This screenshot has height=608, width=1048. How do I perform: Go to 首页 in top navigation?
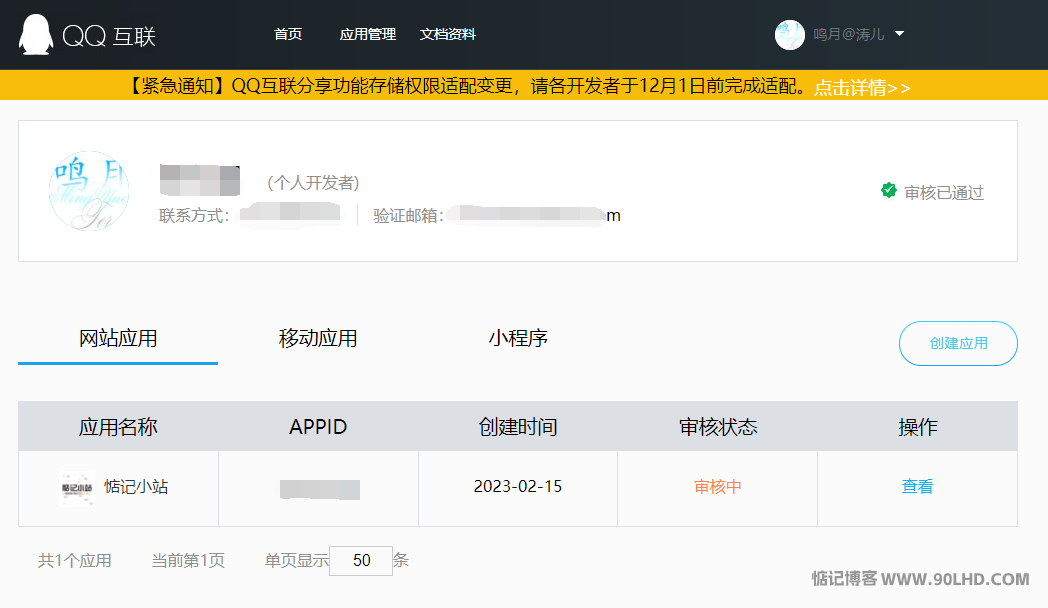point(288,34)
